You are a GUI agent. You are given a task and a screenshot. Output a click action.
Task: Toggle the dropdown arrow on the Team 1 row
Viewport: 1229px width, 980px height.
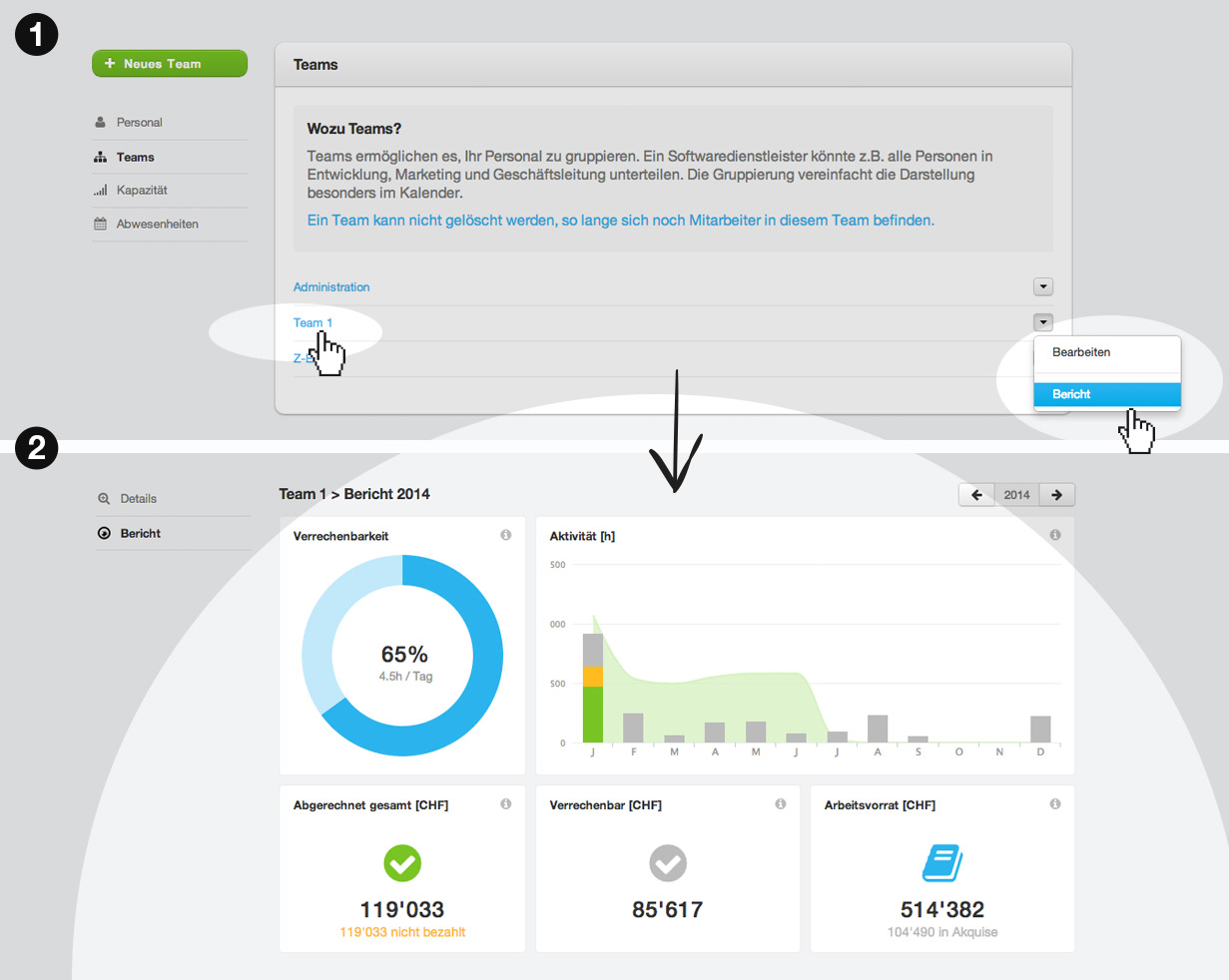(x=1043, y=322)
